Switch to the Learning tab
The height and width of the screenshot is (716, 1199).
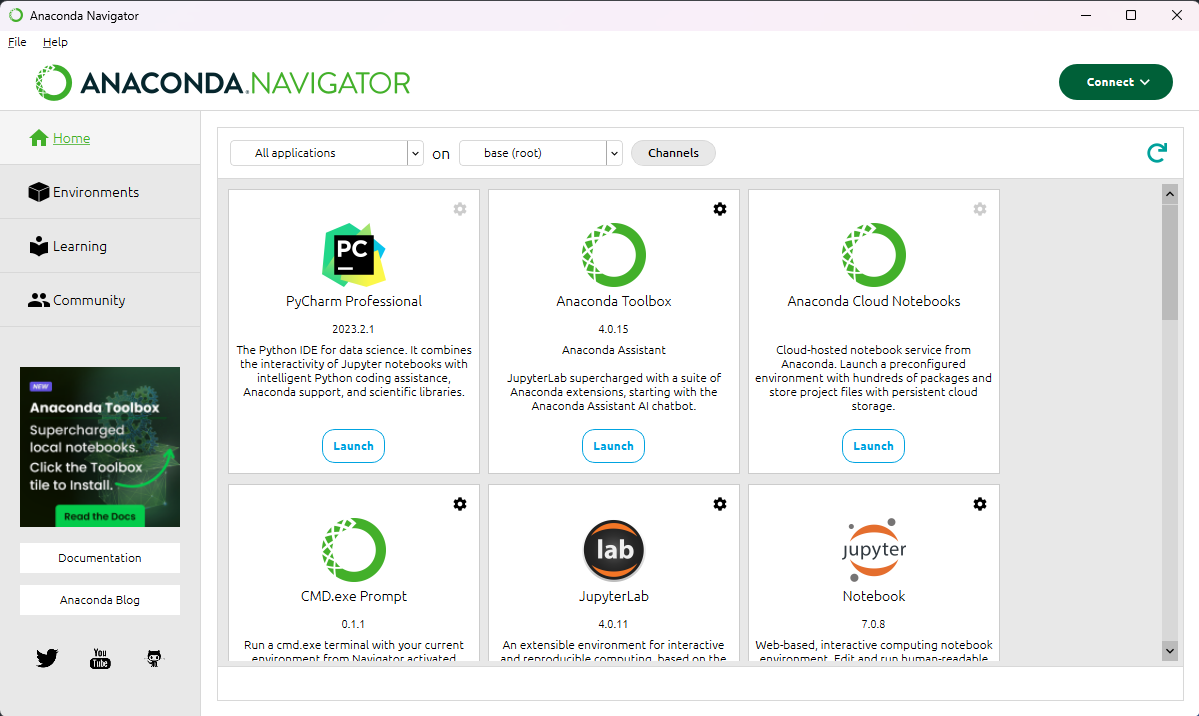[x=100, y=246]
